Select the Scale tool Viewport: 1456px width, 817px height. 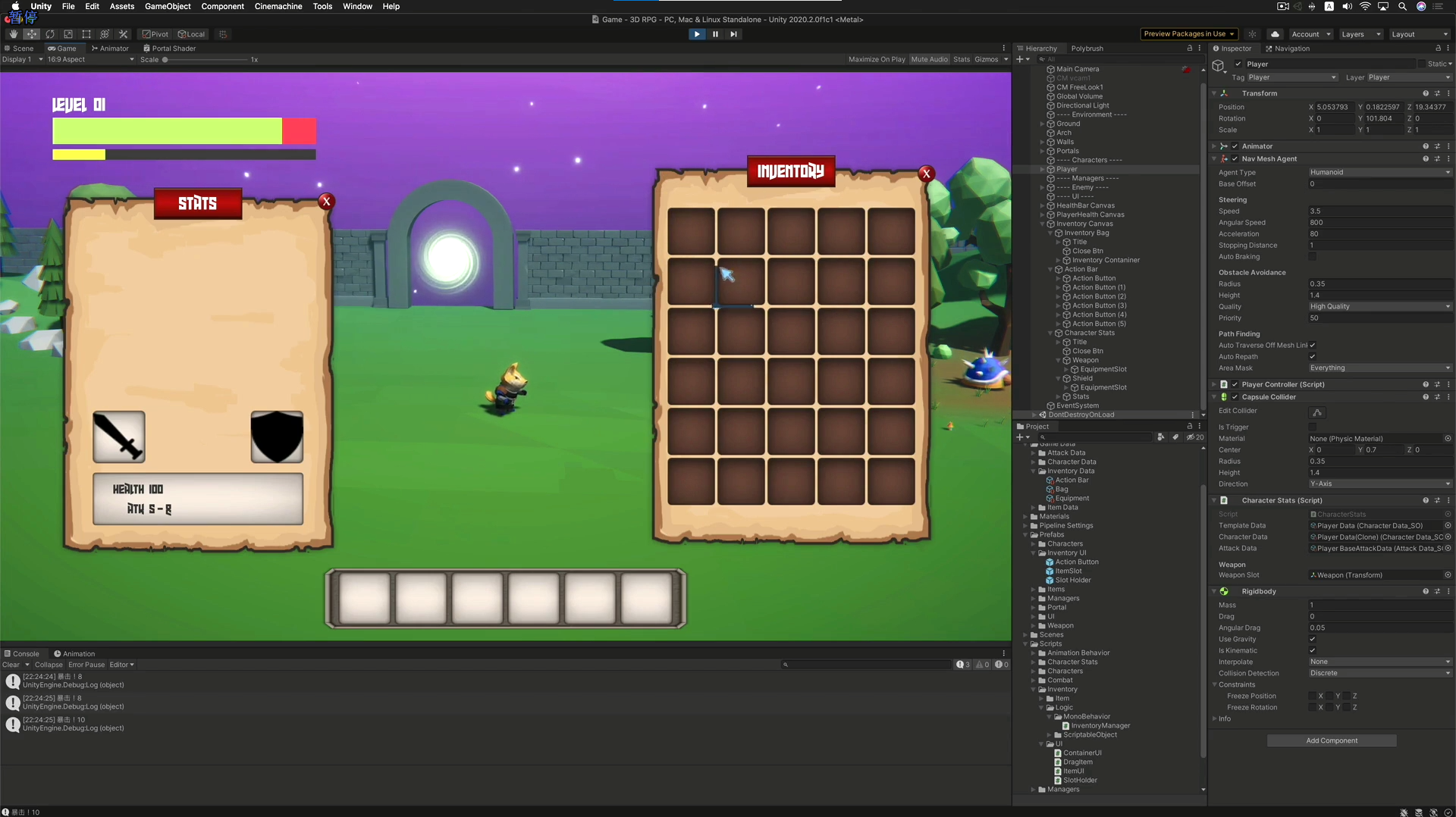(x=68, y=34)
